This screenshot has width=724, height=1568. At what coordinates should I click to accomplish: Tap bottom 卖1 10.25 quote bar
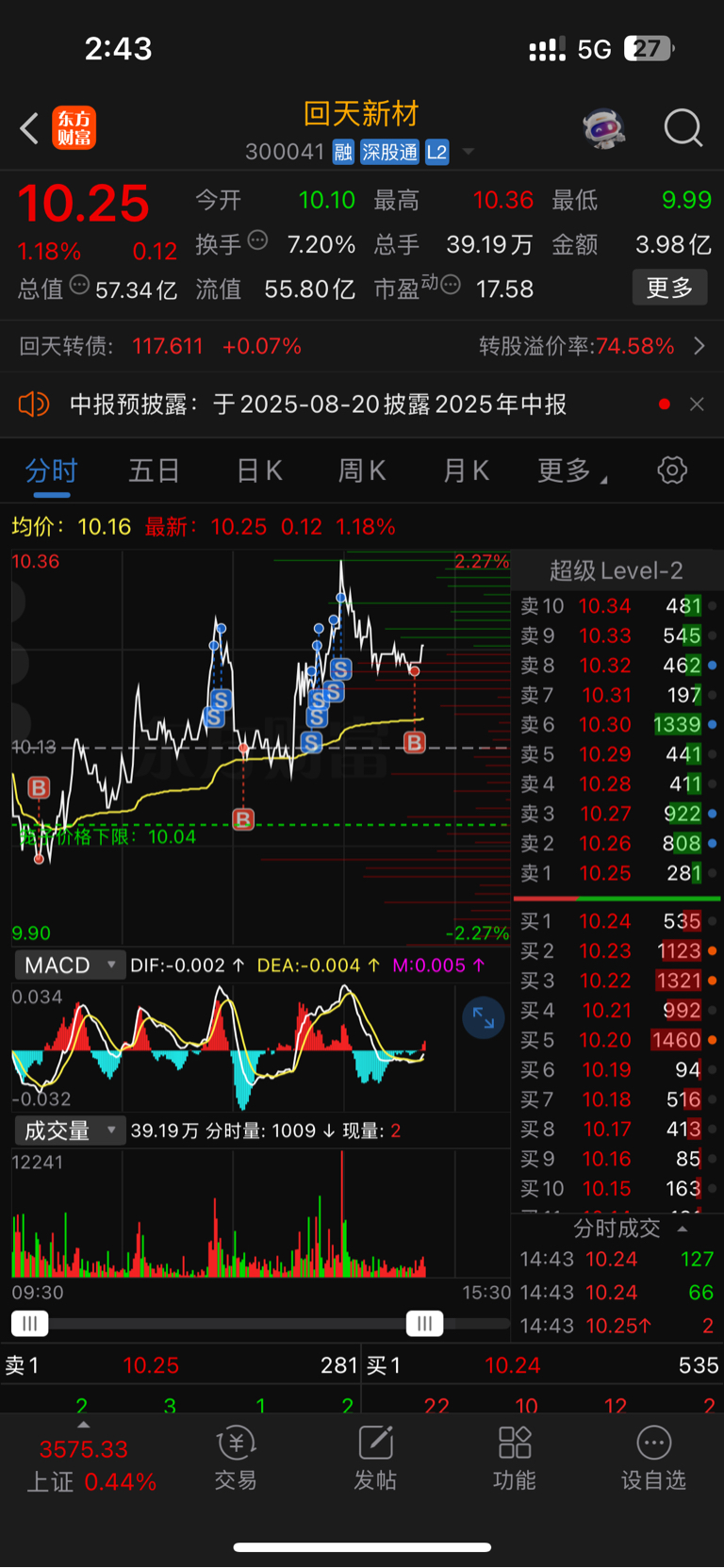pyautogui.click(x=181, y=1365)
